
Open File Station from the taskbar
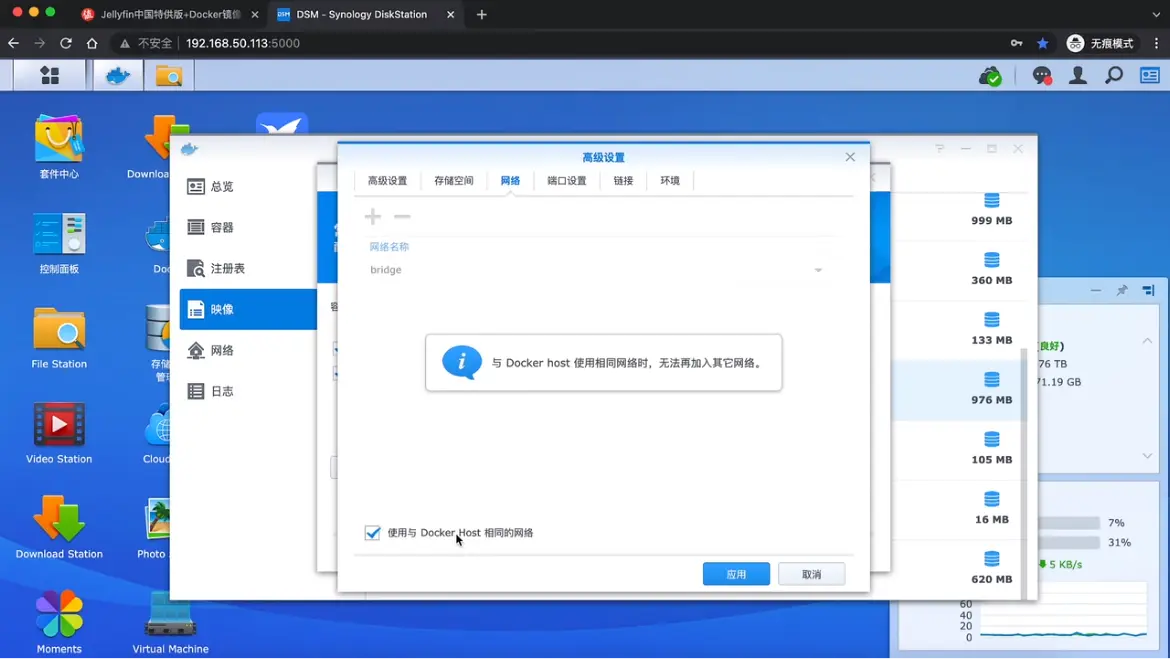[x=168, y=76]
